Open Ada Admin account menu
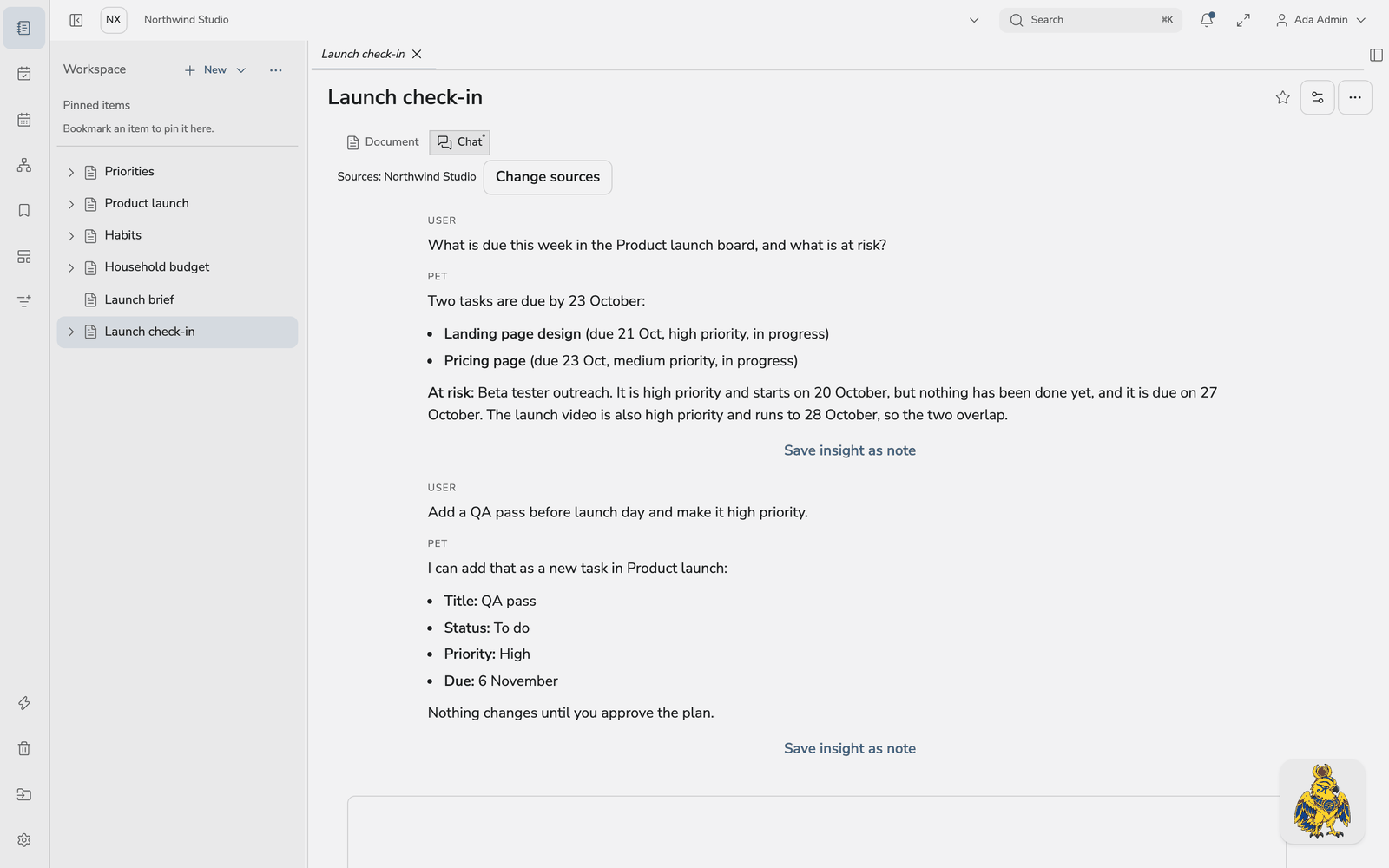 pos(1320,20)
